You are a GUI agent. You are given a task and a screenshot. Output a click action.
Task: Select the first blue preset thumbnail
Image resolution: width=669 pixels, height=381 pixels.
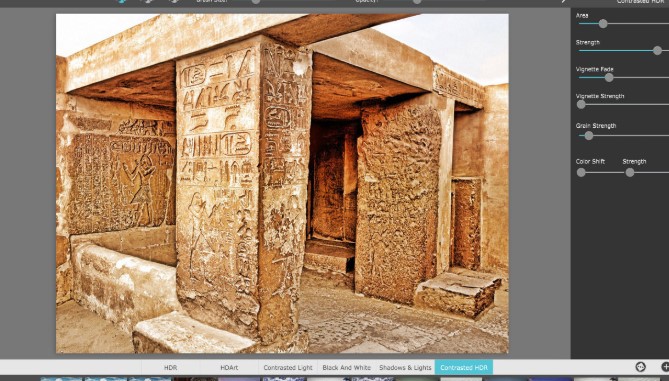coord(62,379)
